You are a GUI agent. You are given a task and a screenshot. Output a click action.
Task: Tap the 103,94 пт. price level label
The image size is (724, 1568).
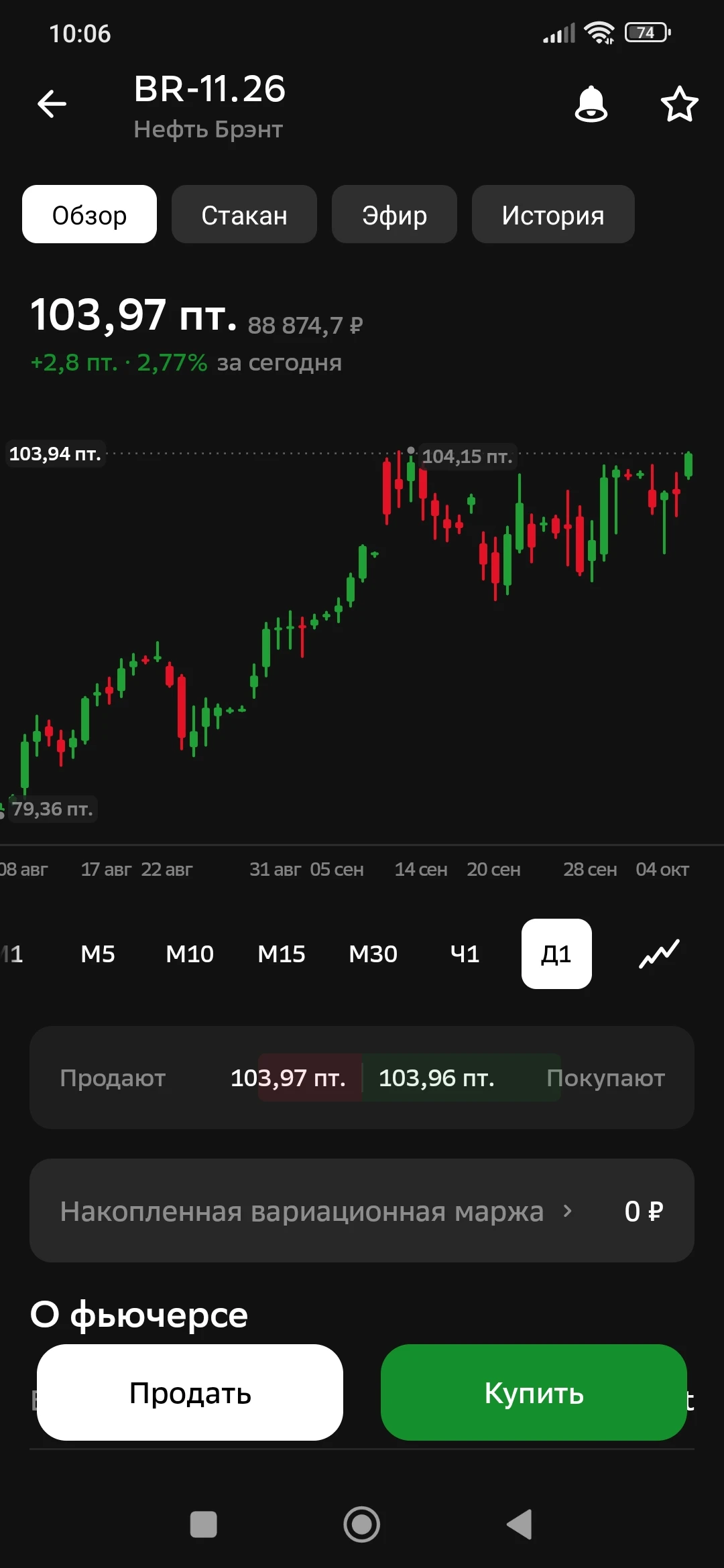[x=55, y=454]
